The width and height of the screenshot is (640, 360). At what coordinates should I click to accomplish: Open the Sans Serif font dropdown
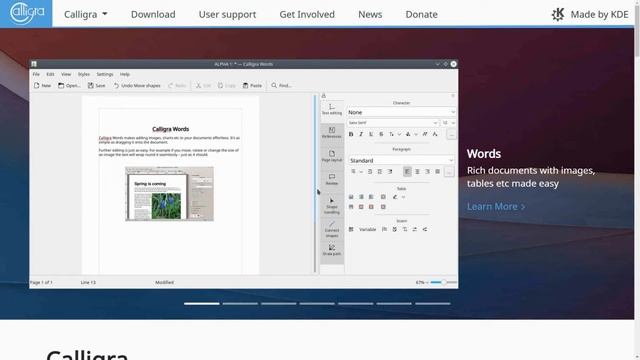(393, 123)
